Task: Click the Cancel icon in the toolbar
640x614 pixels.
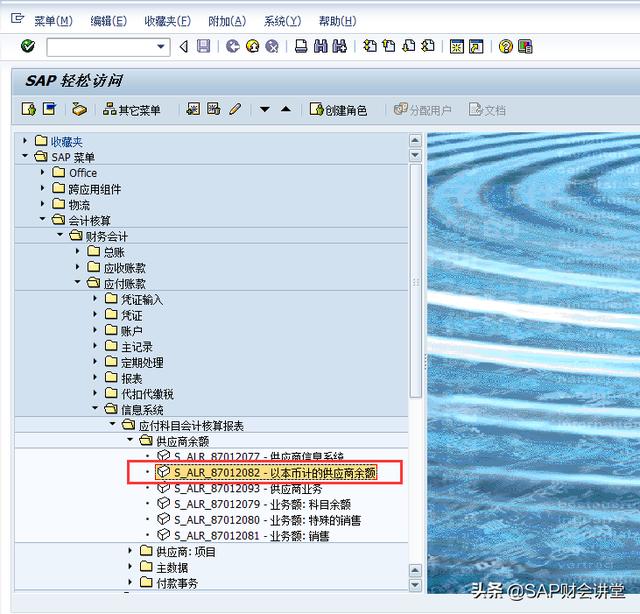Action: click(272, 46)
